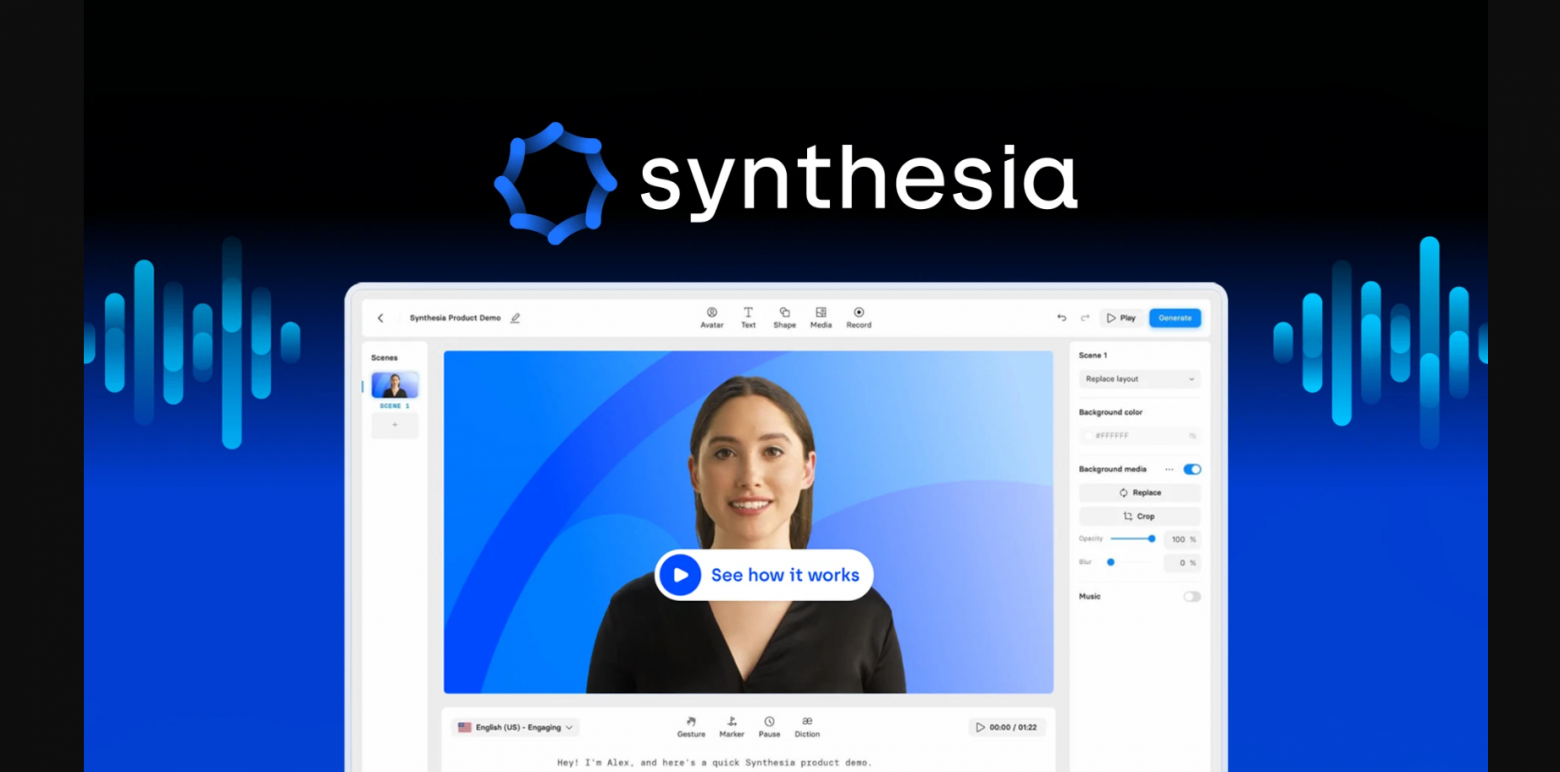1560x772 pixels.
Task: Open the Media tool
Action: (821, 318)
